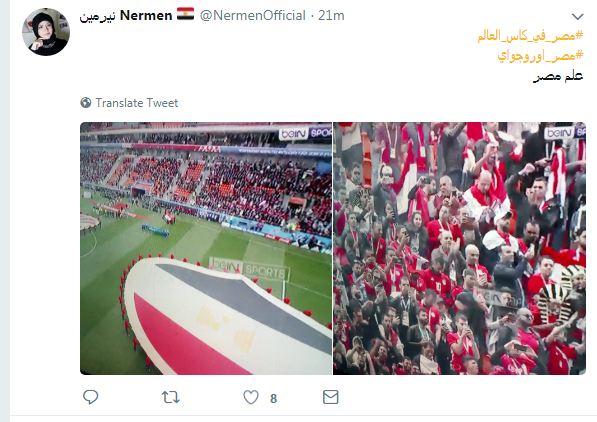Open Nermen's profile avatar picture
Image resolution: width=597 pixels, height=422 pixels.
pos(46,32)
